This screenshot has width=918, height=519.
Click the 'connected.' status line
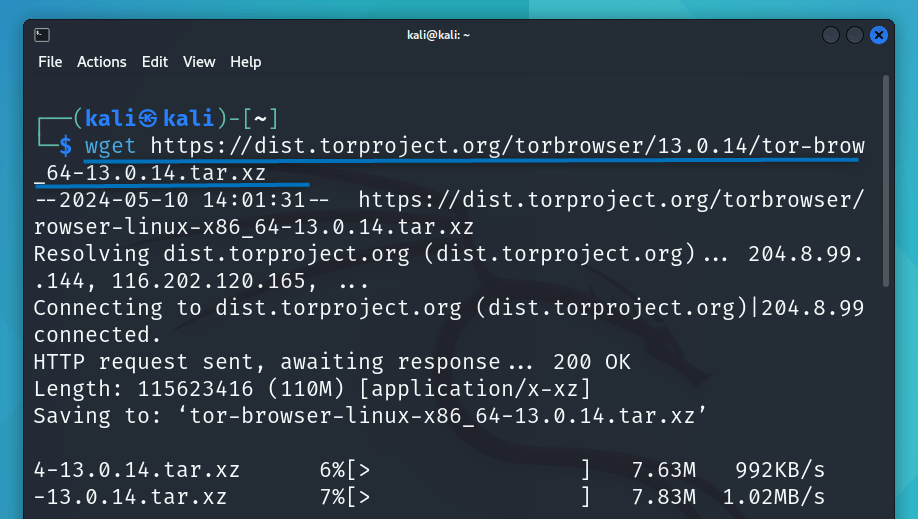[97, 335]
